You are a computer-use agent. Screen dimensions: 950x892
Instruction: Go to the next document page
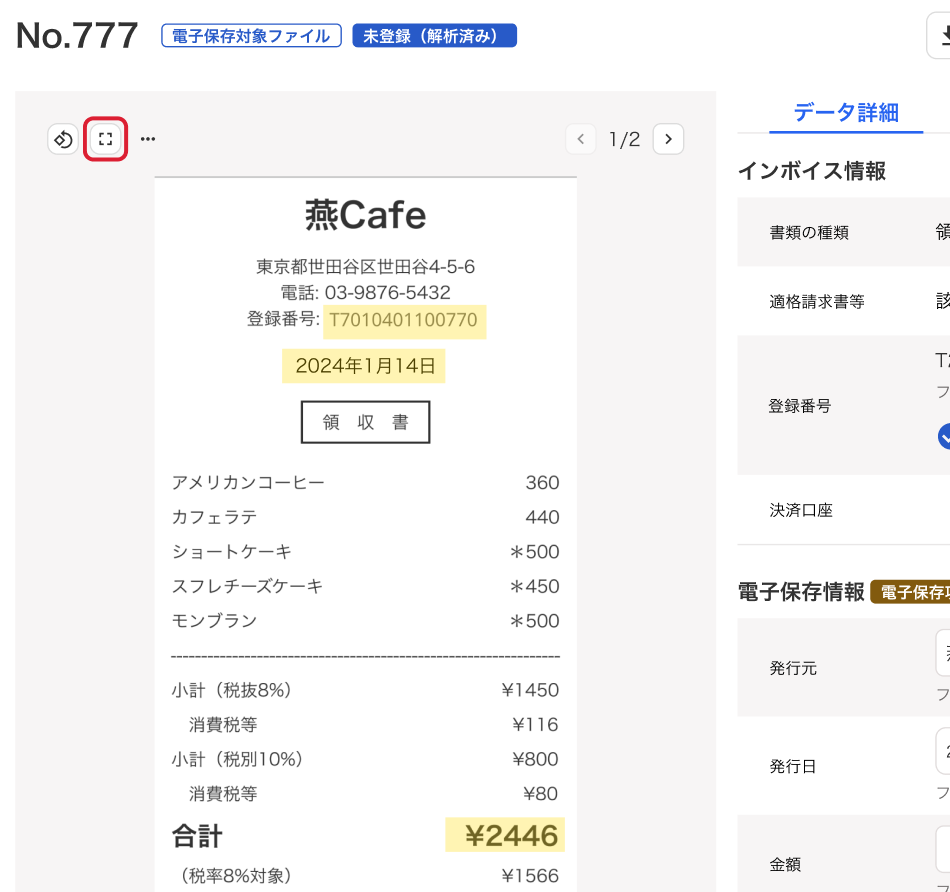tap(668, 139)
